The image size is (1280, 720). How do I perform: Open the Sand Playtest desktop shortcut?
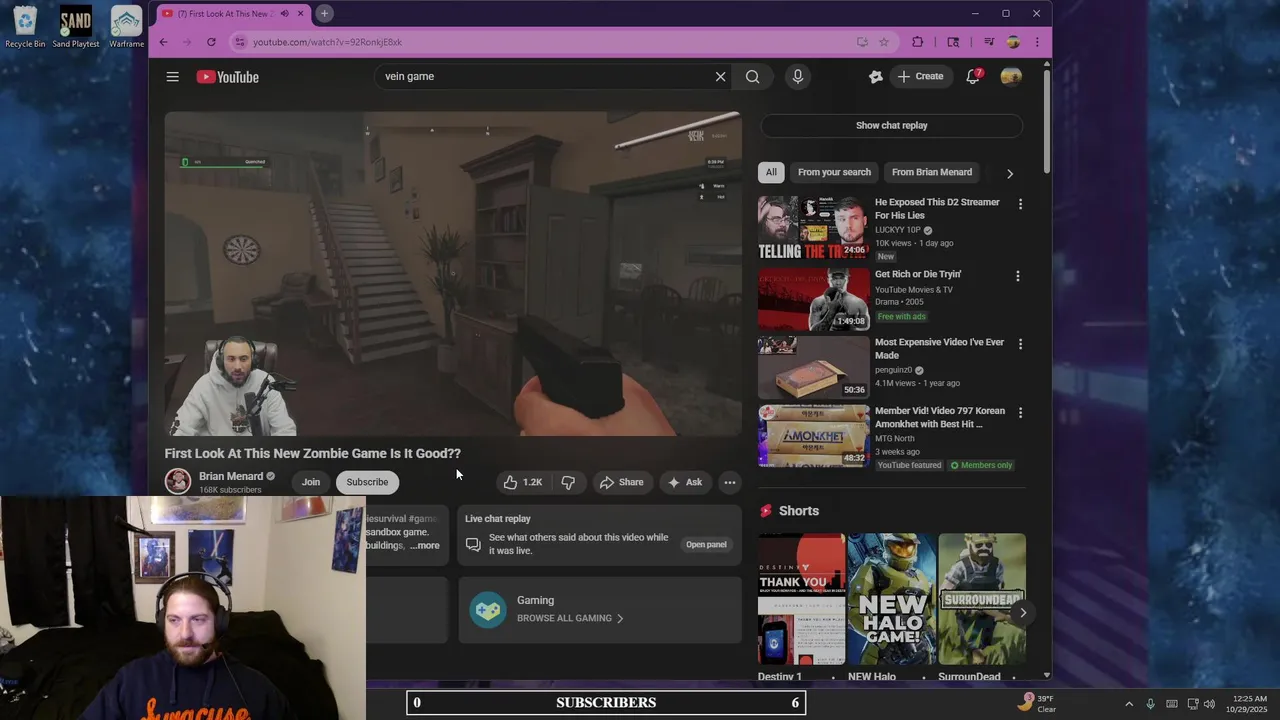coord(75,26)
